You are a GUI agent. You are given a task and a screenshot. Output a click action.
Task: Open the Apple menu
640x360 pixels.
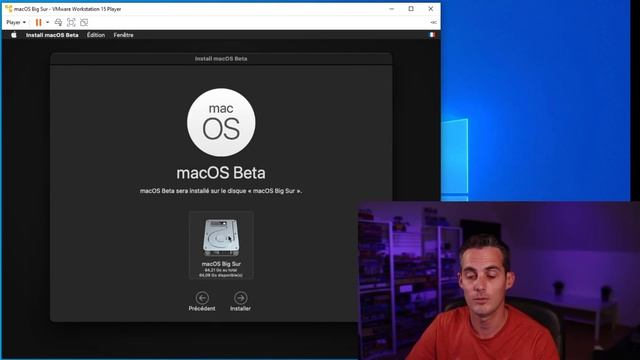14,35
